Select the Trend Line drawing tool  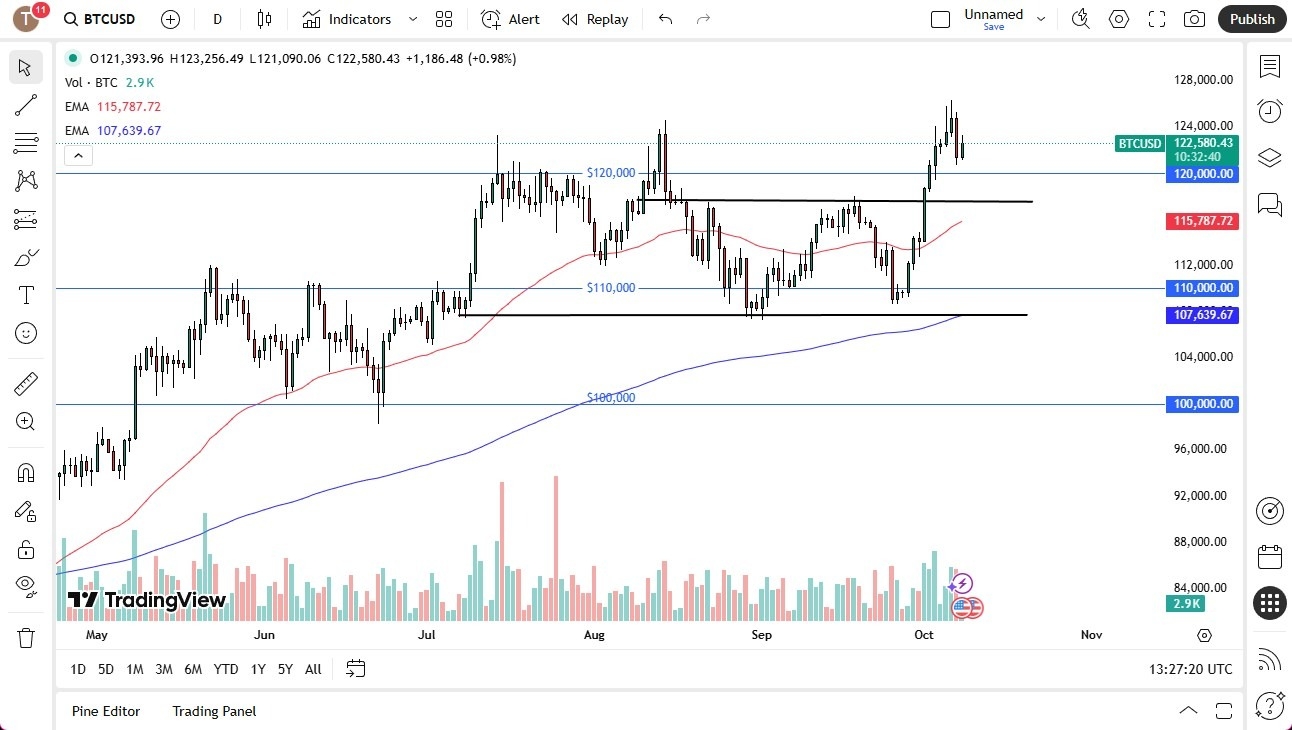(25, 105)
